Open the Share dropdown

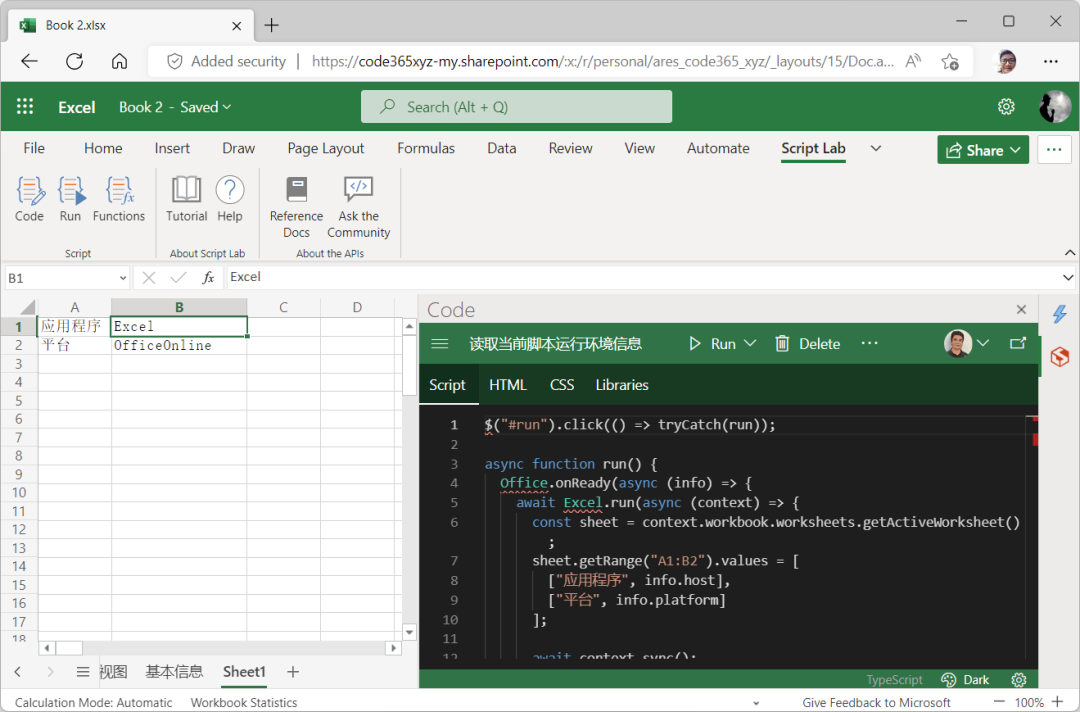[x=983, y=150]
